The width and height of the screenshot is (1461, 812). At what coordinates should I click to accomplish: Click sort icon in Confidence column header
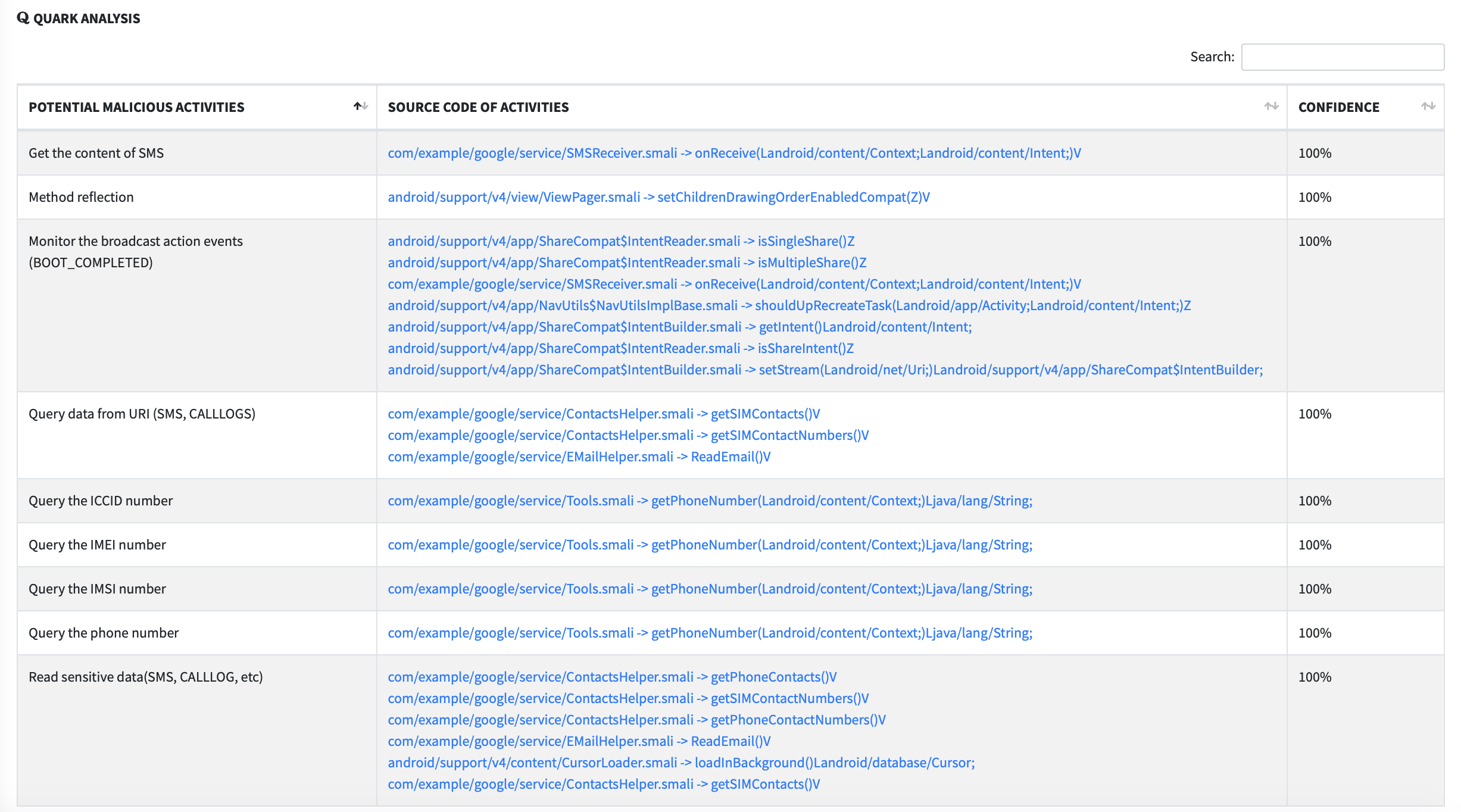coord(1428,107)
